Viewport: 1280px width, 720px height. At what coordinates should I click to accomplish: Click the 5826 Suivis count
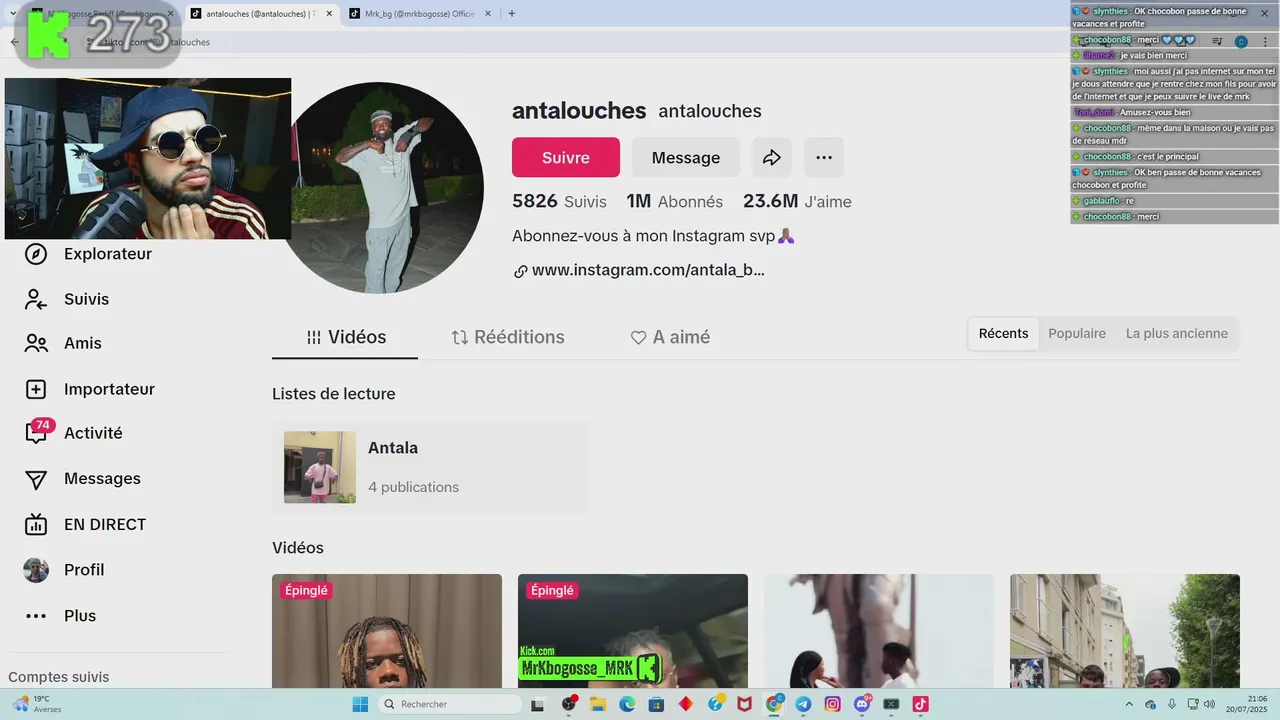pos(559,201)
